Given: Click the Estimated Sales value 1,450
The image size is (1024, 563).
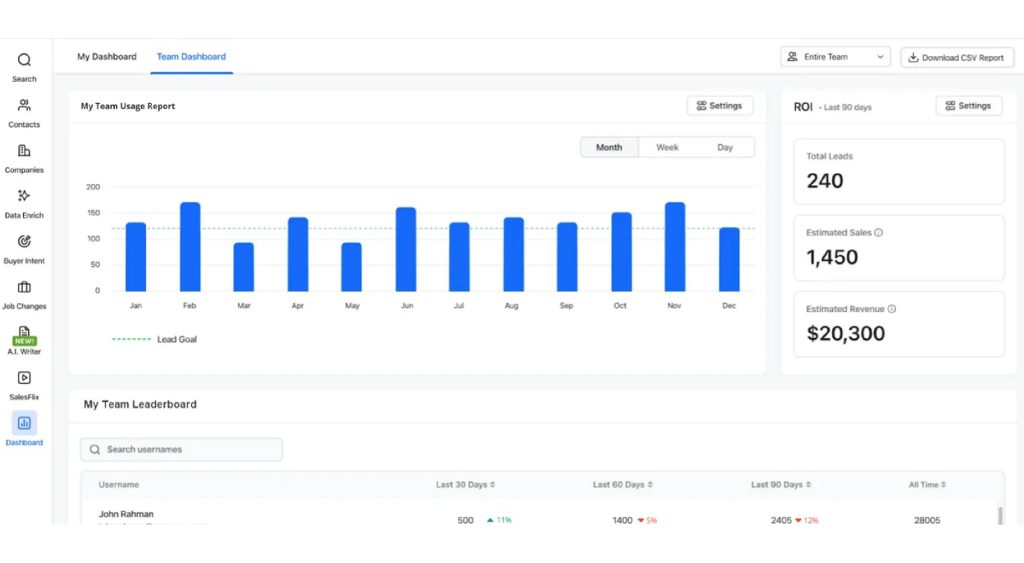Looking at the screenshot, I should [x=832, y=257].
